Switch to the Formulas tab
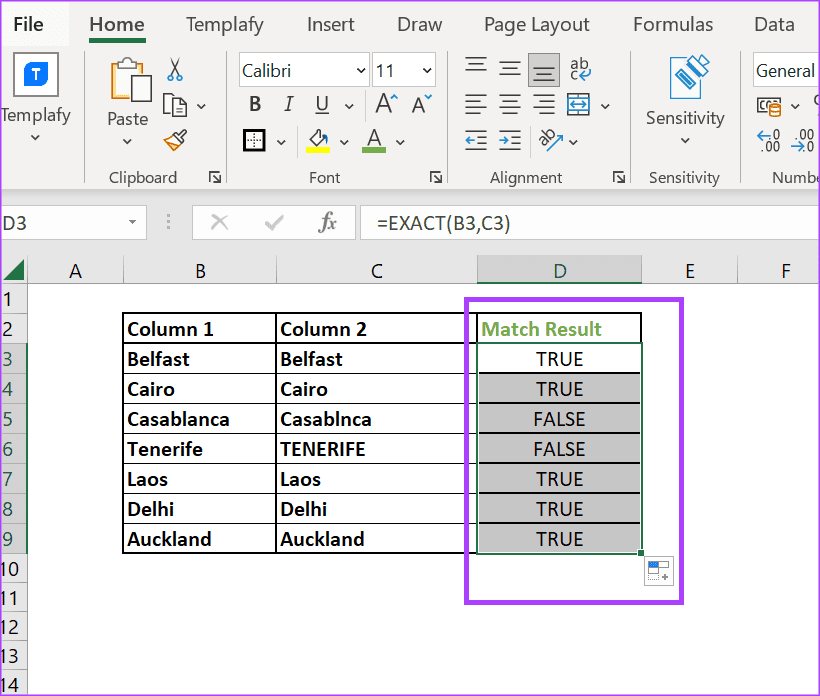The image size is (820, 696). pyautogui.click(x=673, y=25)
